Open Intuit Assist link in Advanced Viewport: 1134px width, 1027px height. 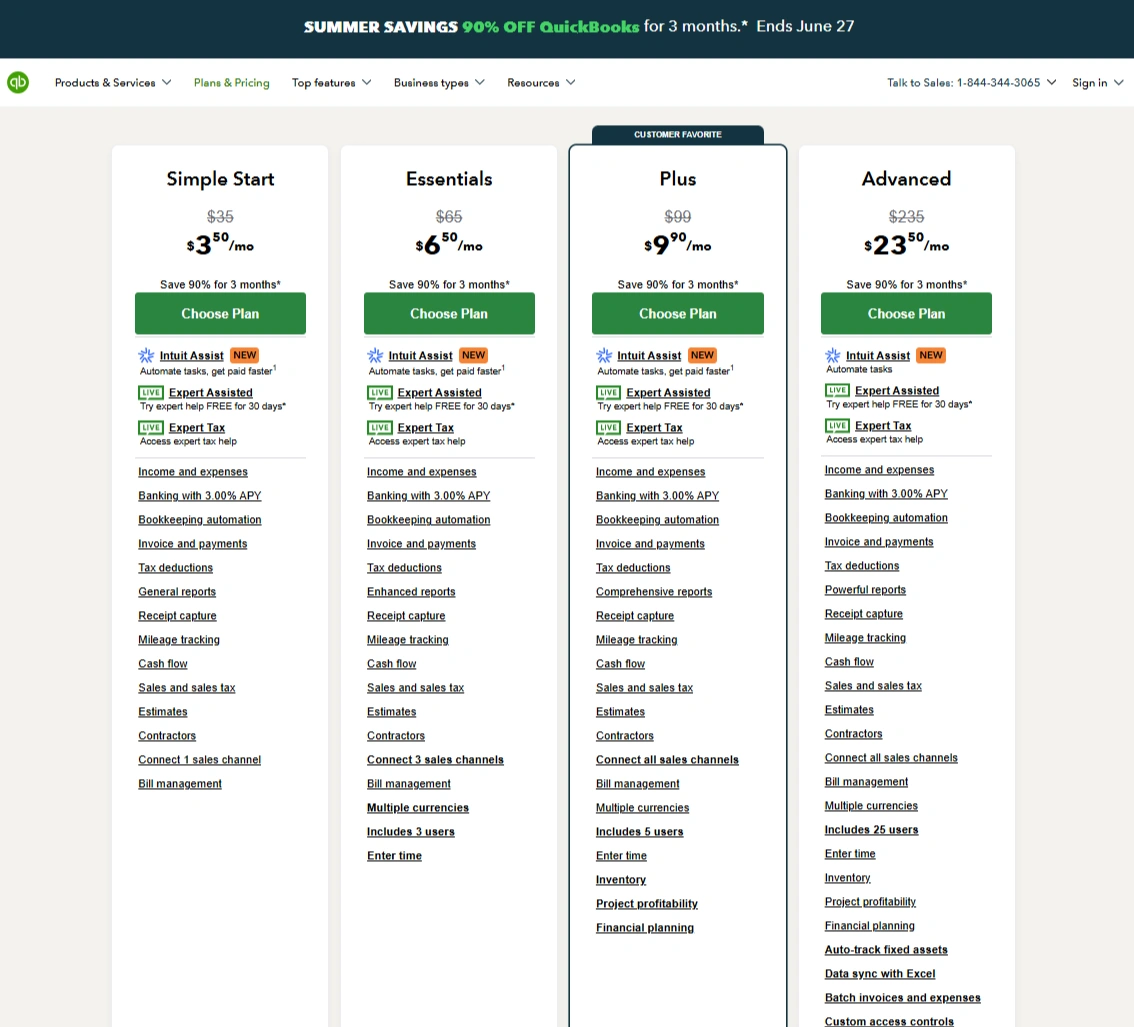click(878, 355)
